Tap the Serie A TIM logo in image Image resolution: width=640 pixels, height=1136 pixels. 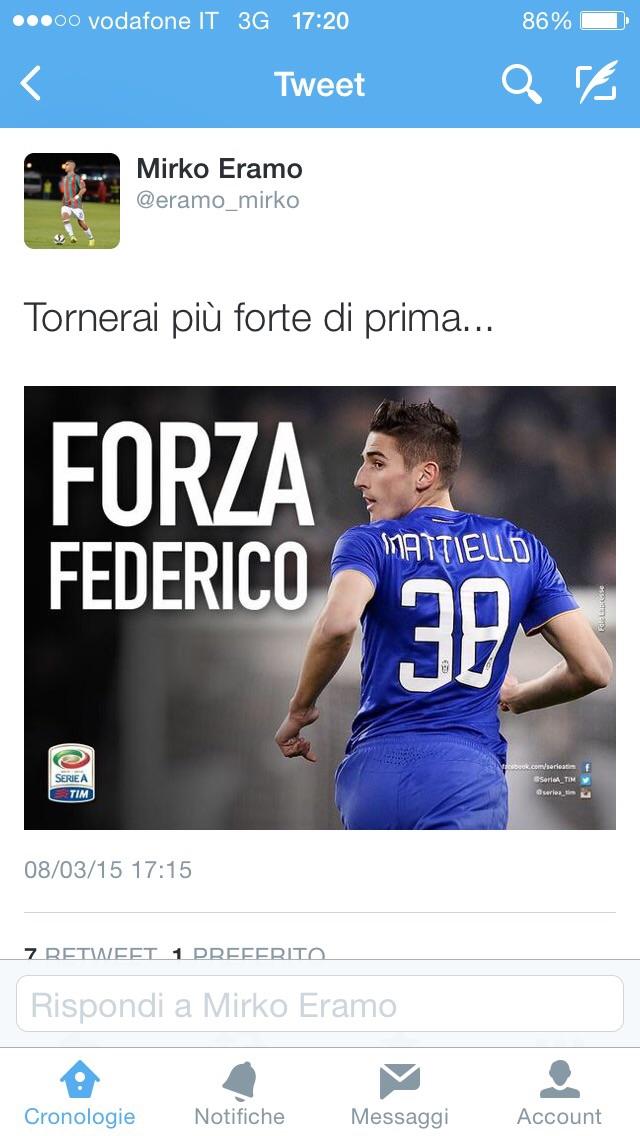pos(71,773)
